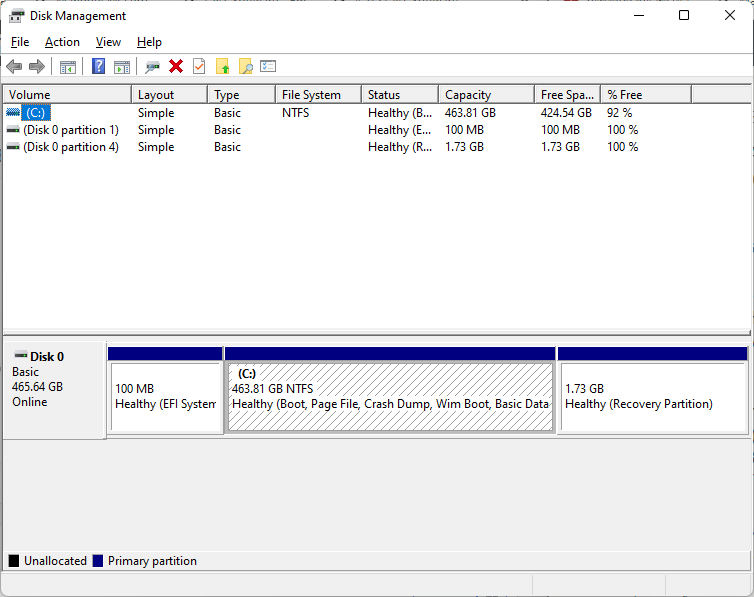Image resolution: width=754 pixels, height=597 pixels.
Task: Select the (C:) volume row name
Action: click(x=36, y=112)
